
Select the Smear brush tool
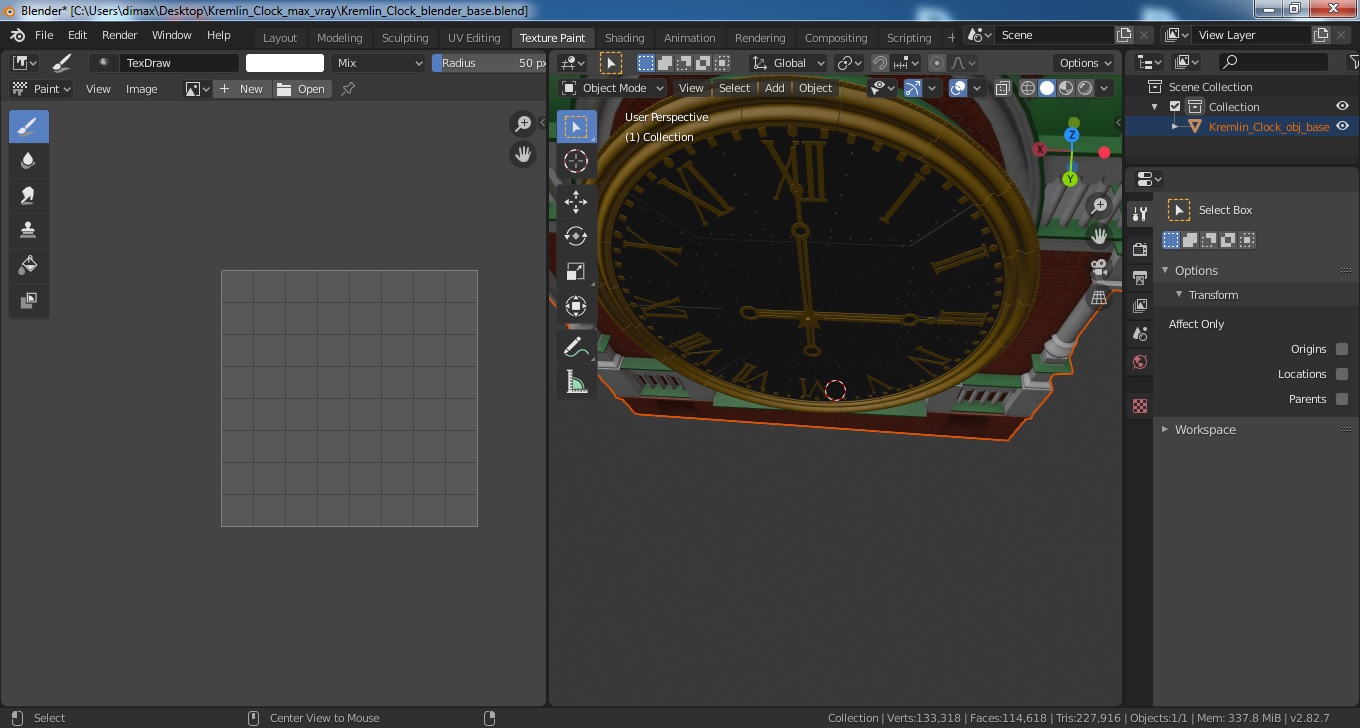coord(29,196)
